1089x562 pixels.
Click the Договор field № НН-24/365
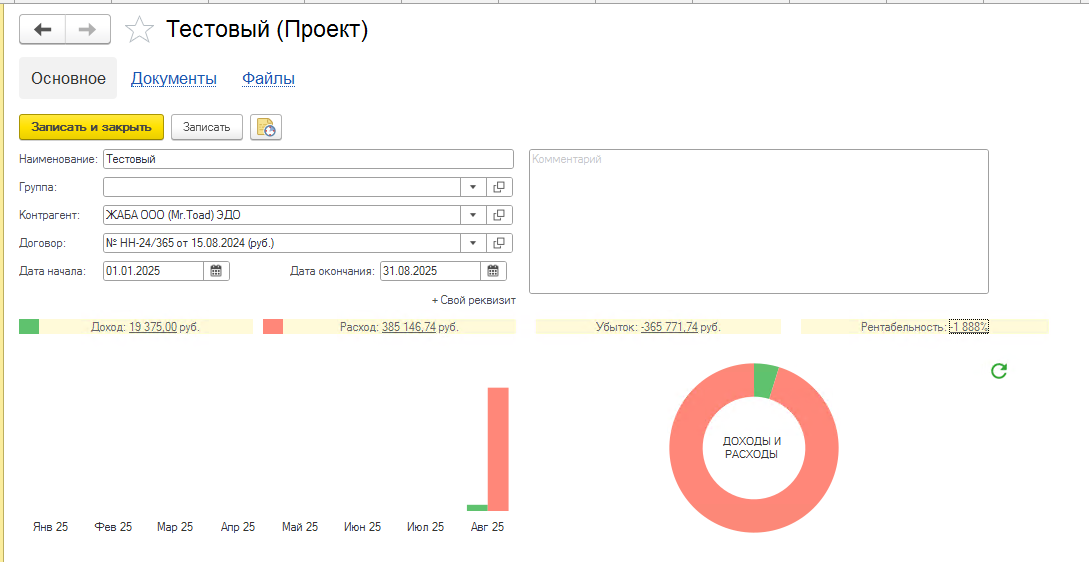click(282, 243)
